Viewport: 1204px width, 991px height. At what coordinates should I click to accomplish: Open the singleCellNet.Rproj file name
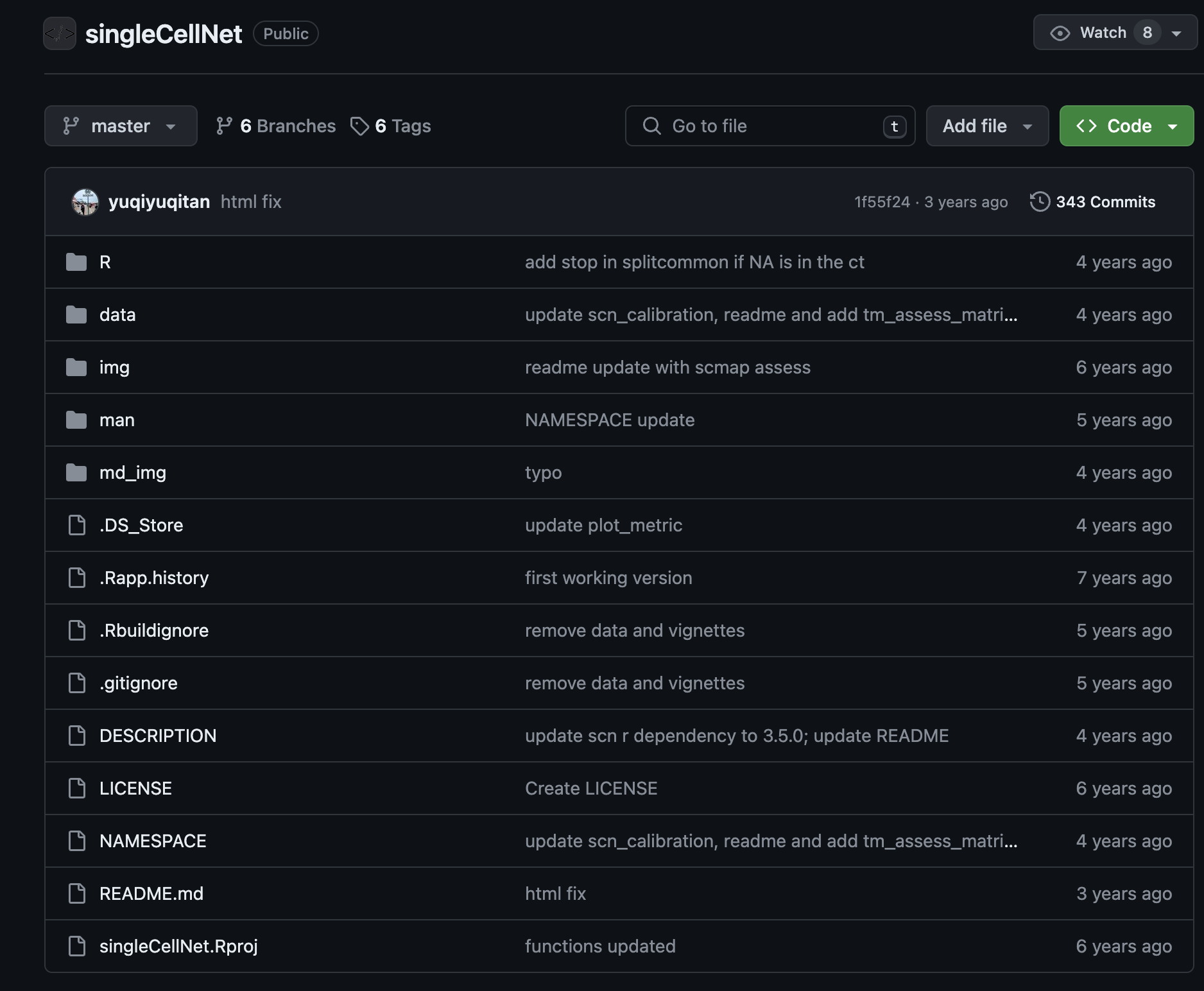tap(178, 946)
